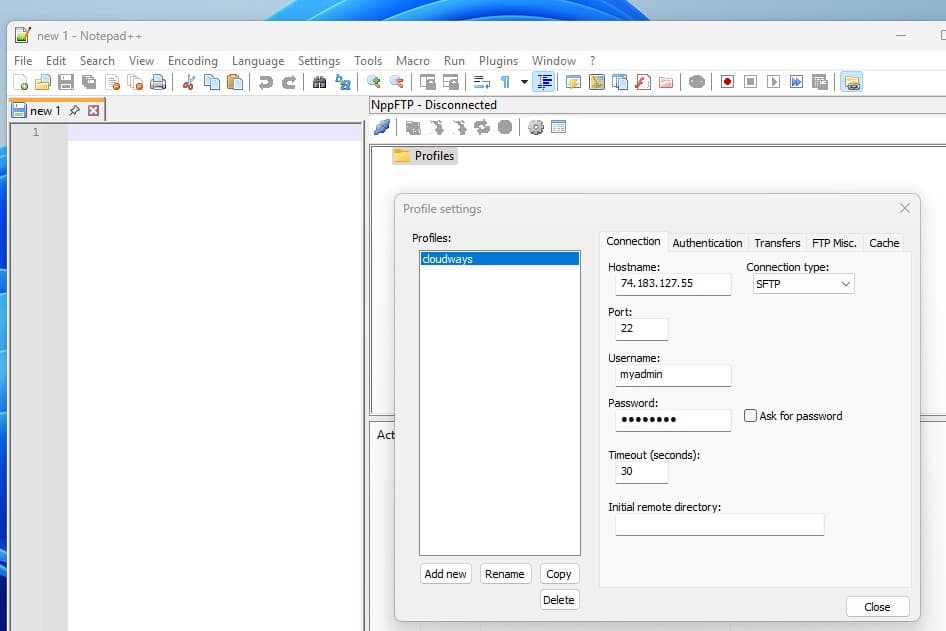Click the Username field showing myadmin

(x=673, y=375)
